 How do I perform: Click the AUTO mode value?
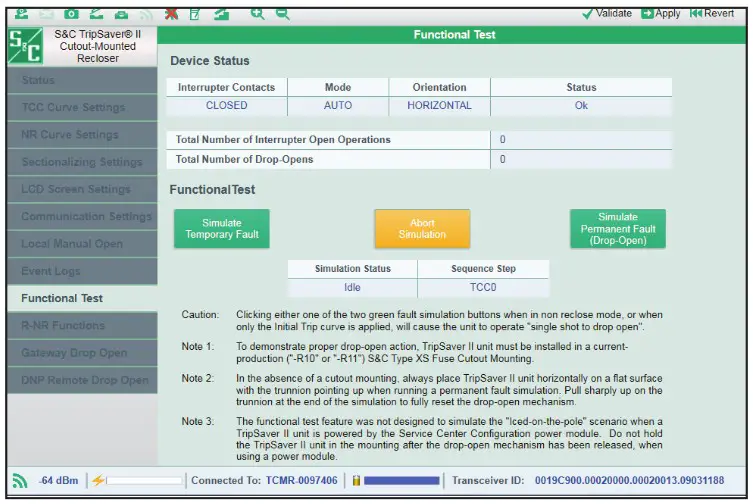point(338,106)
